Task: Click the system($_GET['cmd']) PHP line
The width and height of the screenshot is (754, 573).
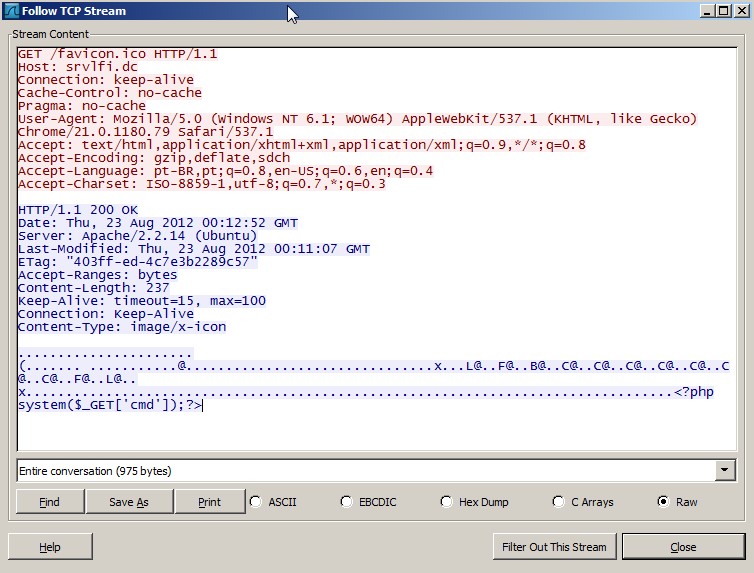Action: click(110, 405)
